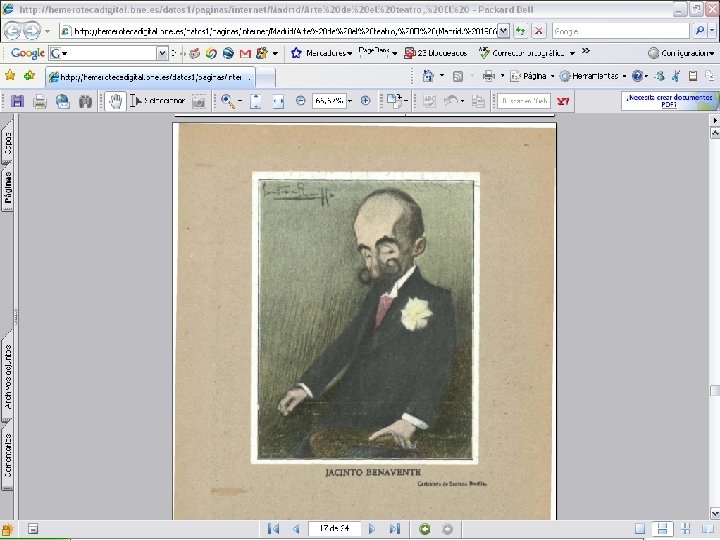Open the create PDF documents link
720x540 pixels.
(669, 101)
